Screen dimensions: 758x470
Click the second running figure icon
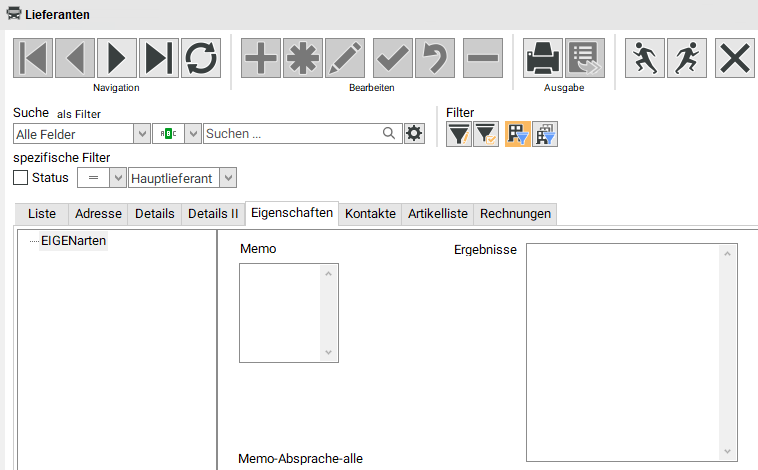pyautogui.click(x=687, y=58)
